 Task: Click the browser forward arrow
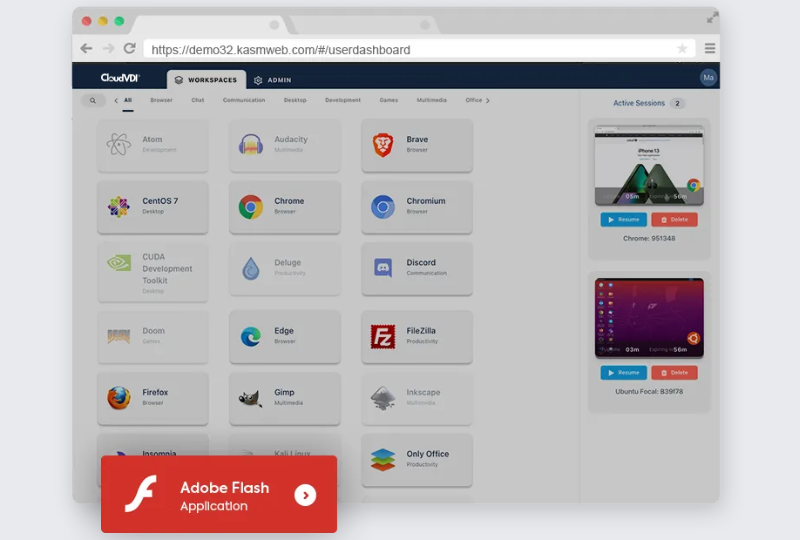(108, 48)
